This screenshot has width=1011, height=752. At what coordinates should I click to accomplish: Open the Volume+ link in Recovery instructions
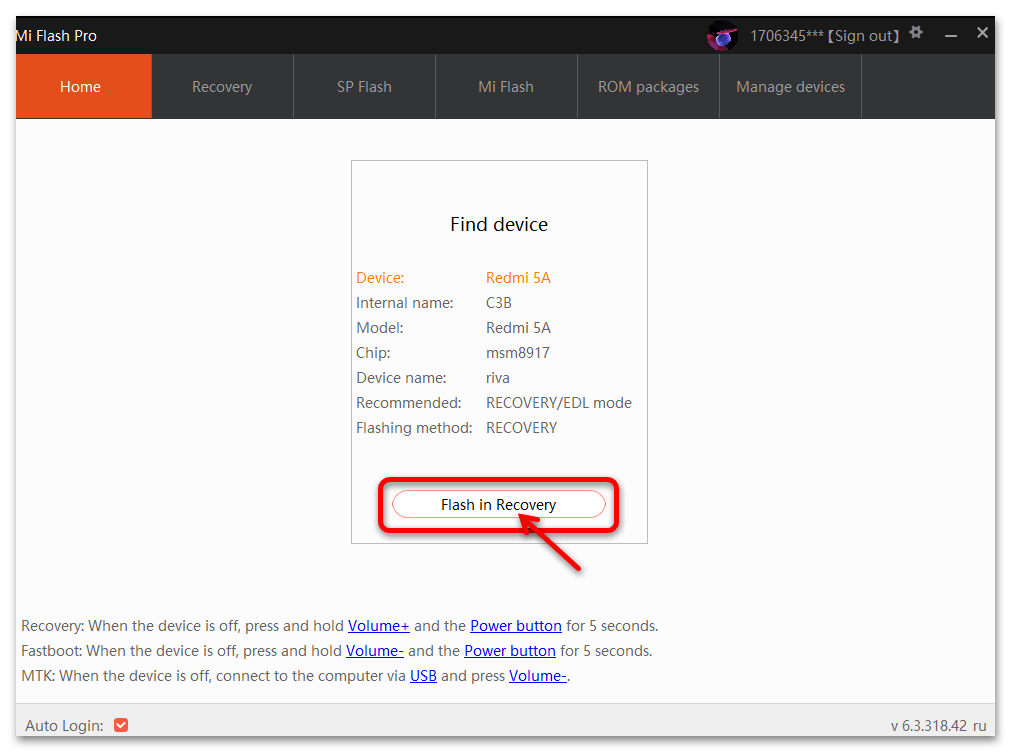pyautogui.click(x=378, y=626)
